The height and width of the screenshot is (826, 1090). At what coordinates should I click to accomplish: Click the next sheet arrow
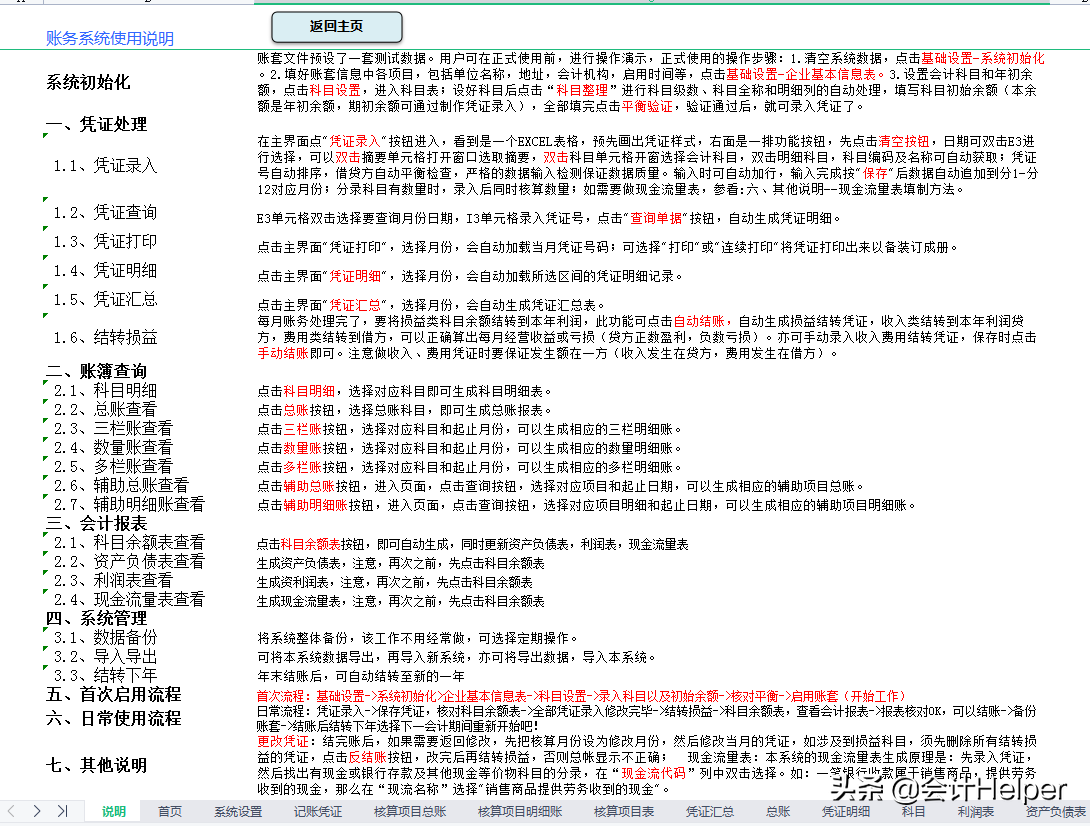(38, 811)
